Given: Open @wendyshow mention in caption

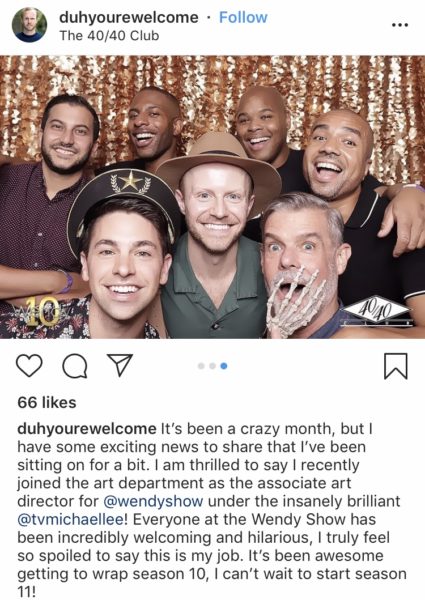Looking at the screenshot, I should coord(153,501).
